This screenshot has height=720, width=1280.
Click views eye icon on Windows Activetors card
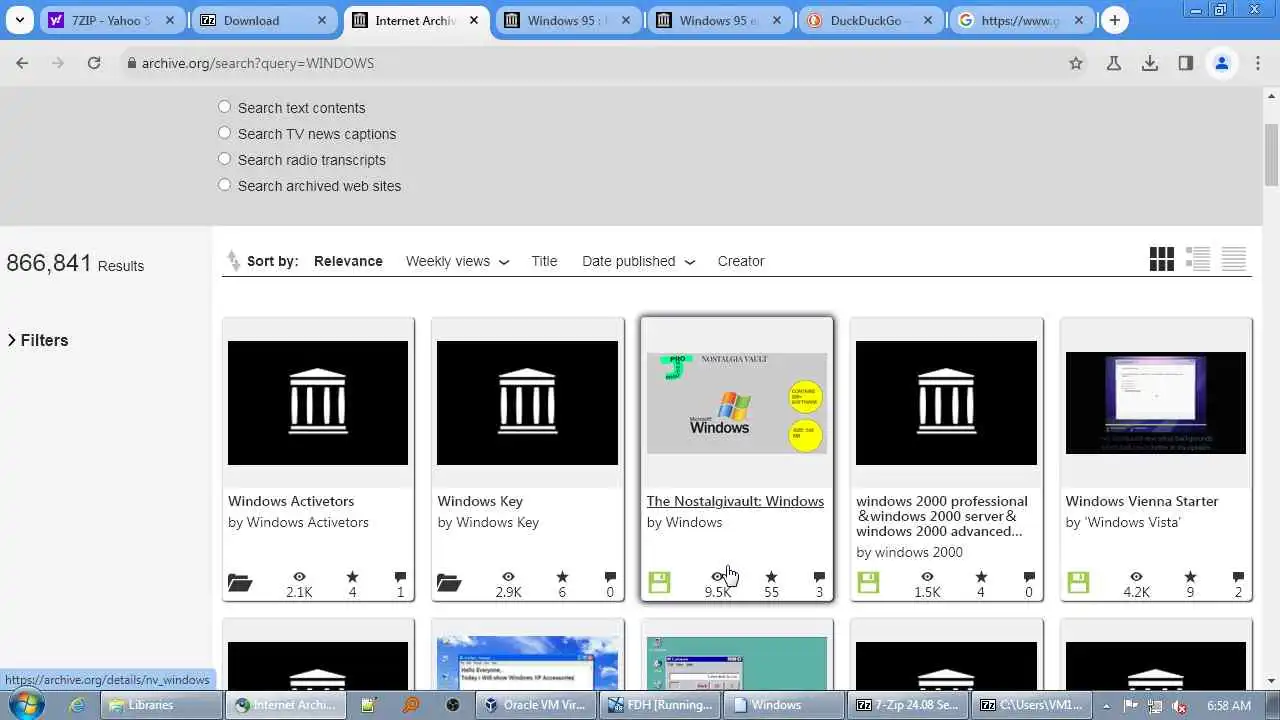[299, 577]
